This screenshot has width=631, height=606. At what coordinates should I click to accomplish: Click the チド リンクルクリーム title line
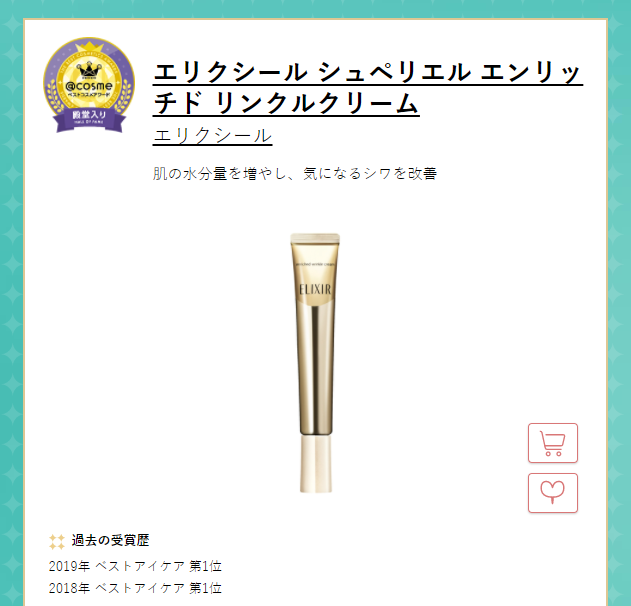286,103
